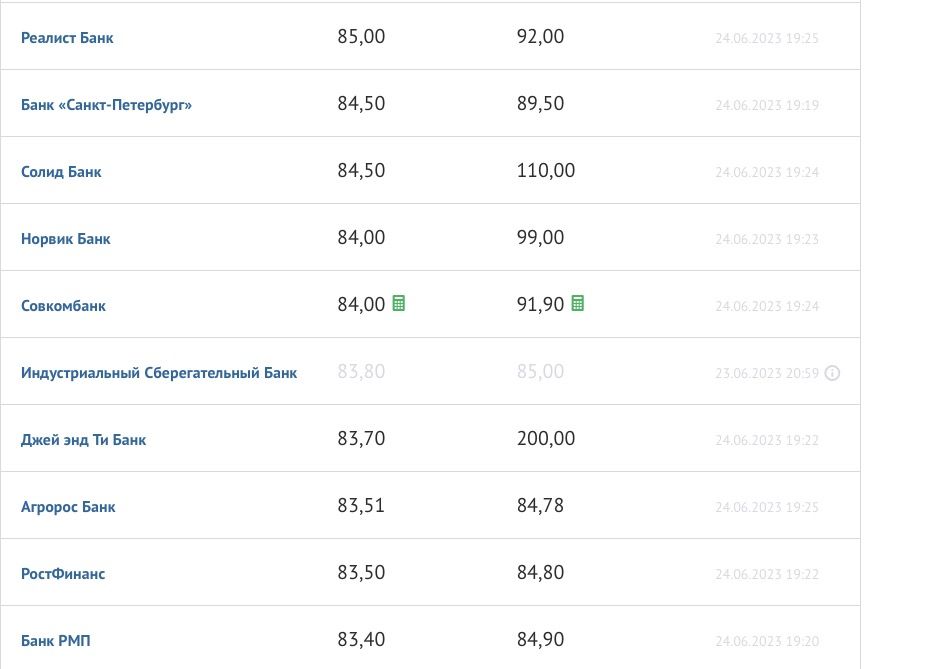Click Реалист Банк's 85,00 buy rate

[361, 37]
